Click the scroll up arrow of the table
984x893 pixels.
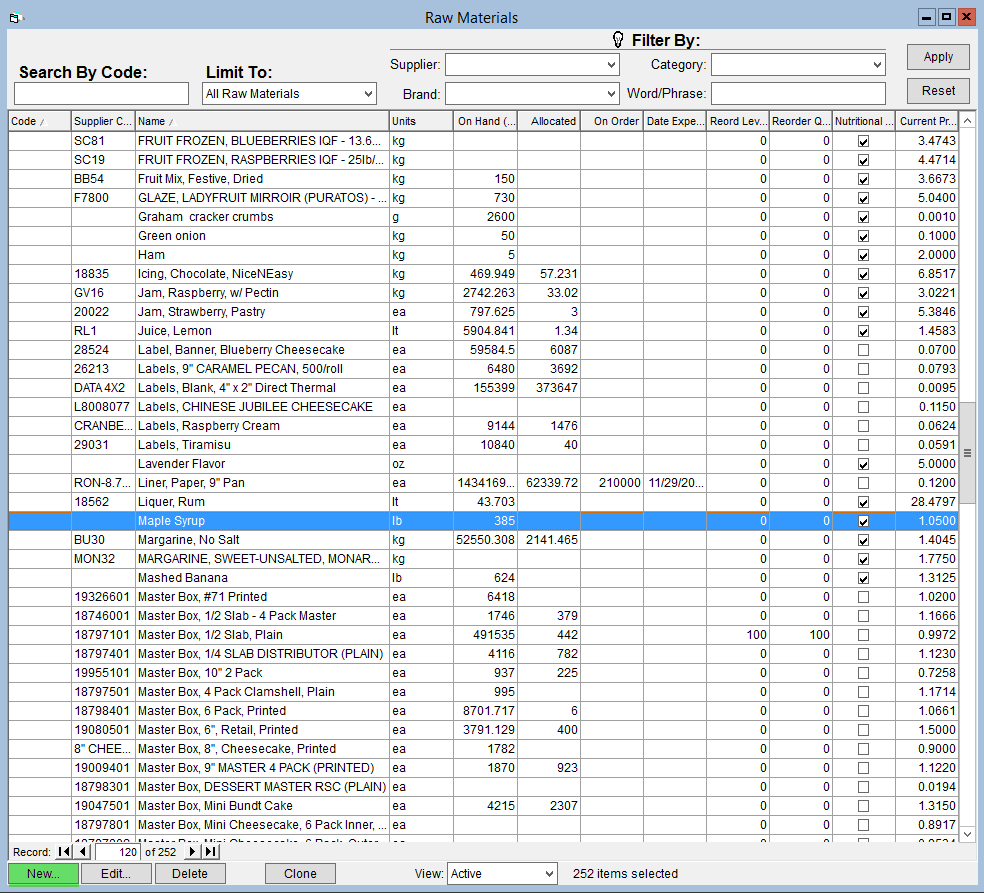tap(967, 120)
